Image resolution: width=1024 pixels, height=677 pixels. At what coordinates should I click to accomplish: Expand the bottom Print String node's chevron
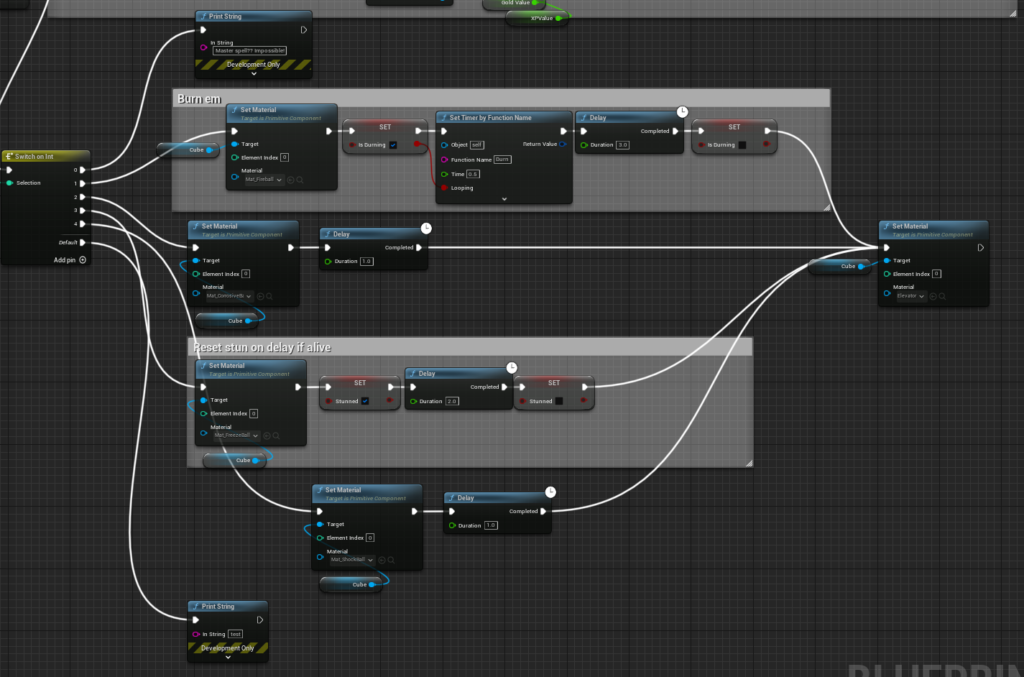click(227, 658)
